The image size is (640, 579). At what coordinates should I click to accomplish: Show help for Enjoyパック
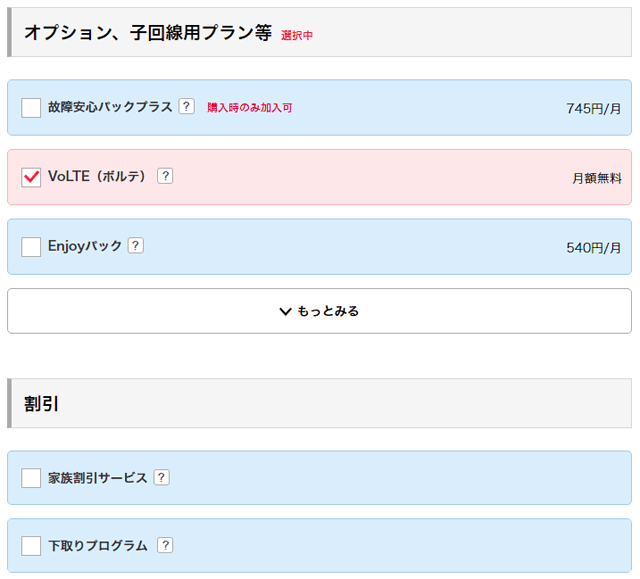136,246
